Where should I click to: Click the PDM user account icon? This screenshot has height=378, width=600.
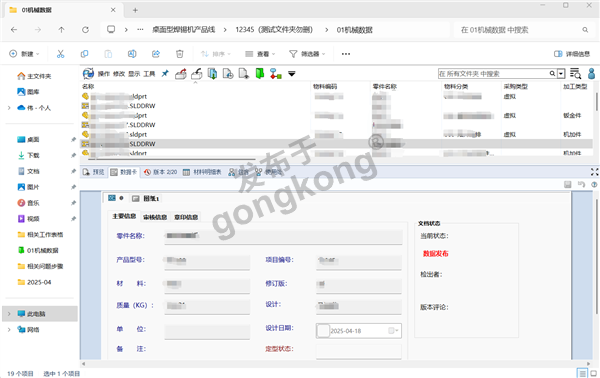point(591,73)
